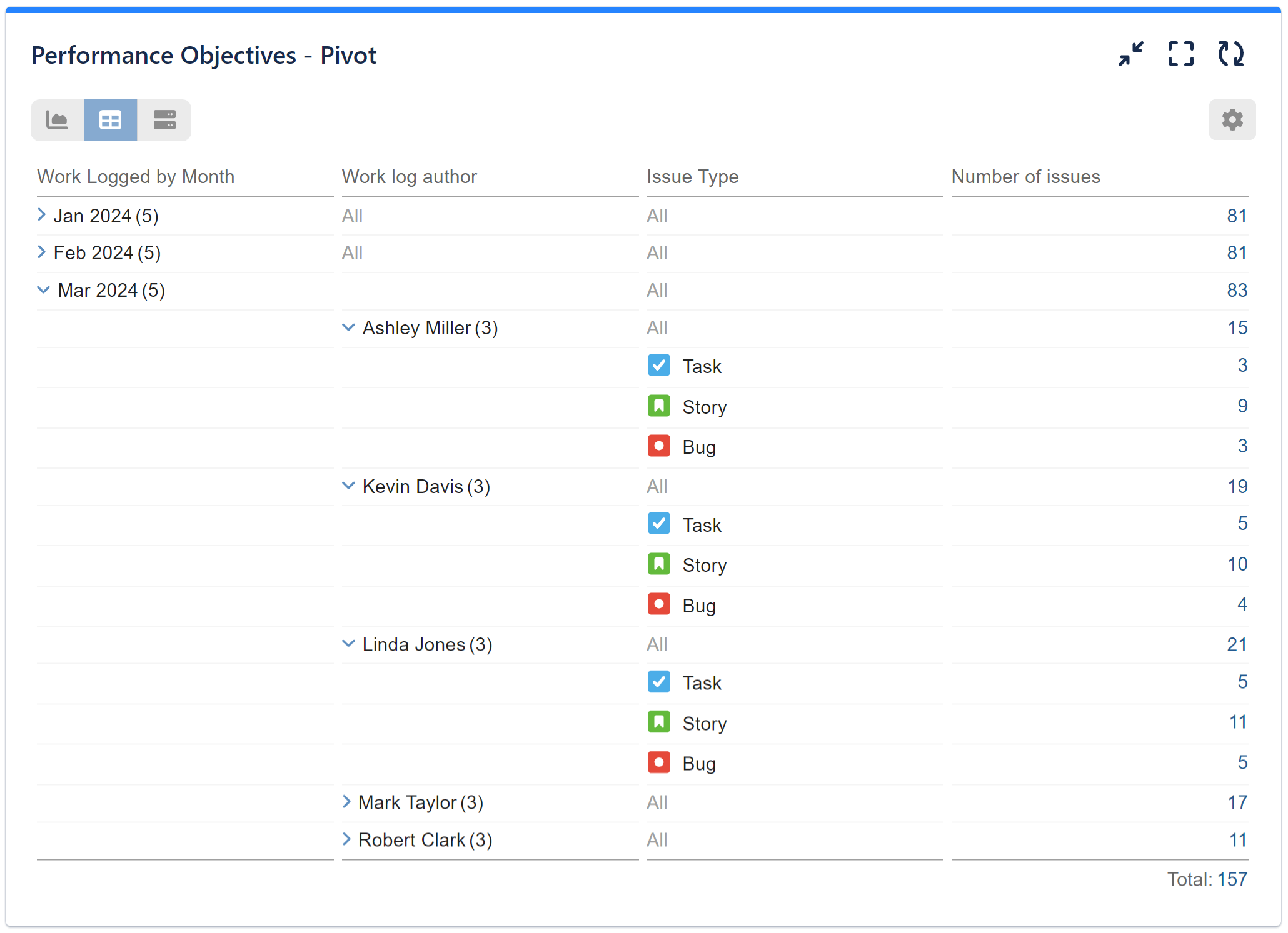Click the 15 issues link for Ashley Miller

(1236, 327)
